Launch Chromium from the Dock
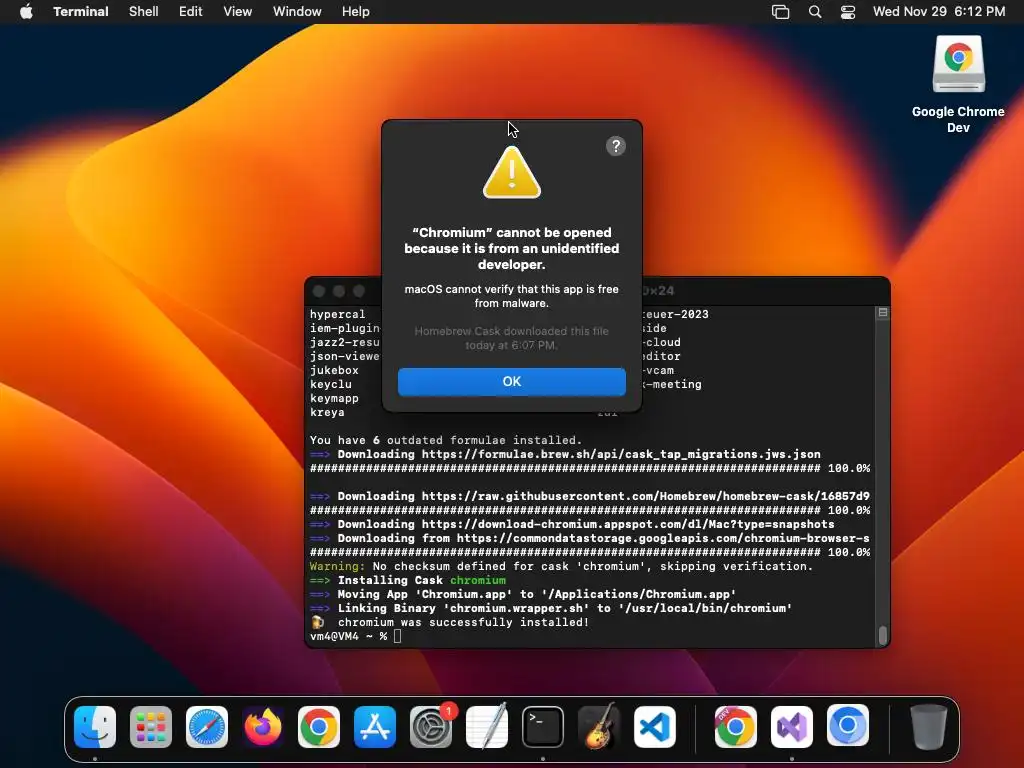The width and height of the screenshot is (1024, 768). [848, 726]
